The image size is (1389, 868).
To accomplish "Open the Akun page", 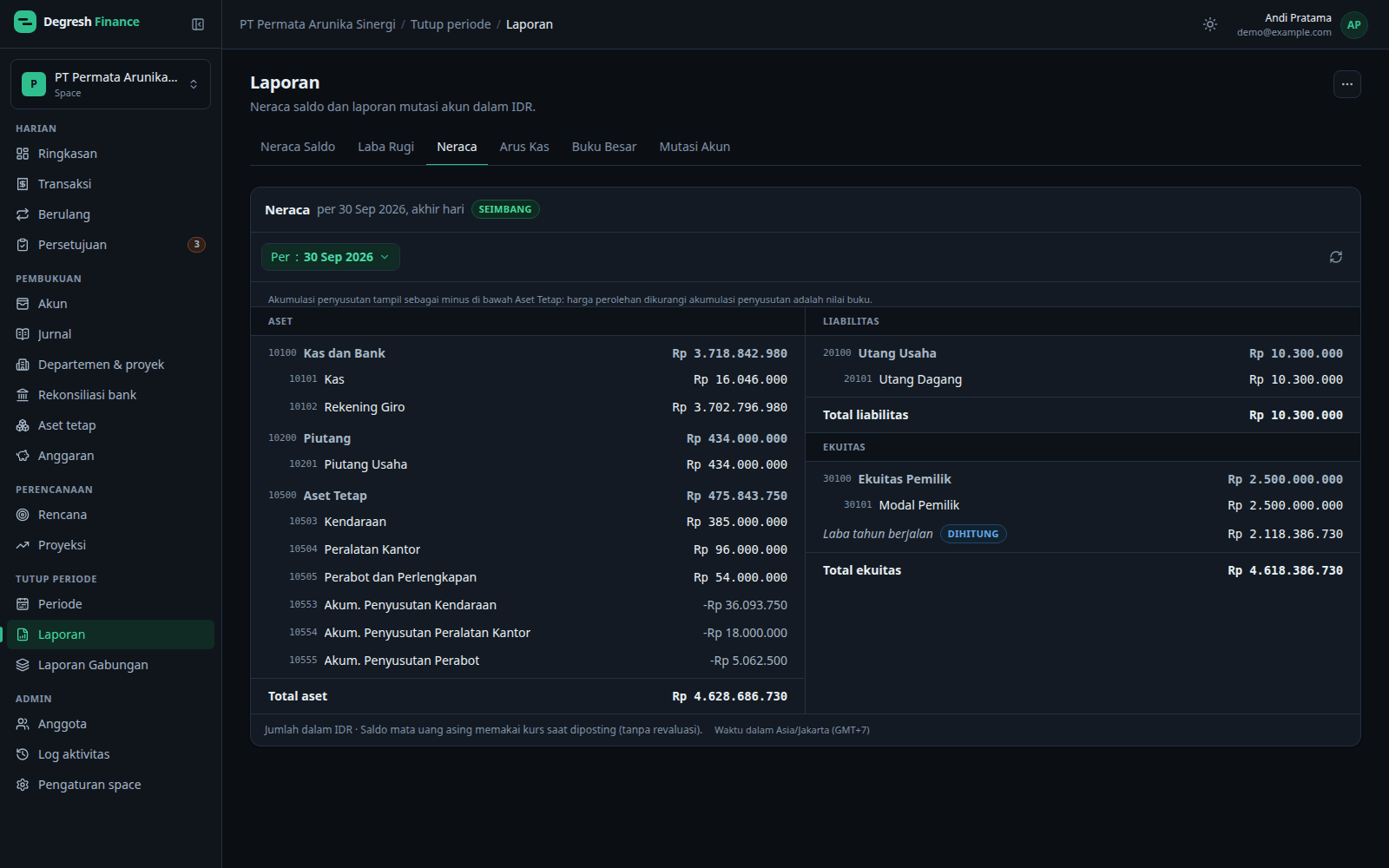I will pos(110,304).
